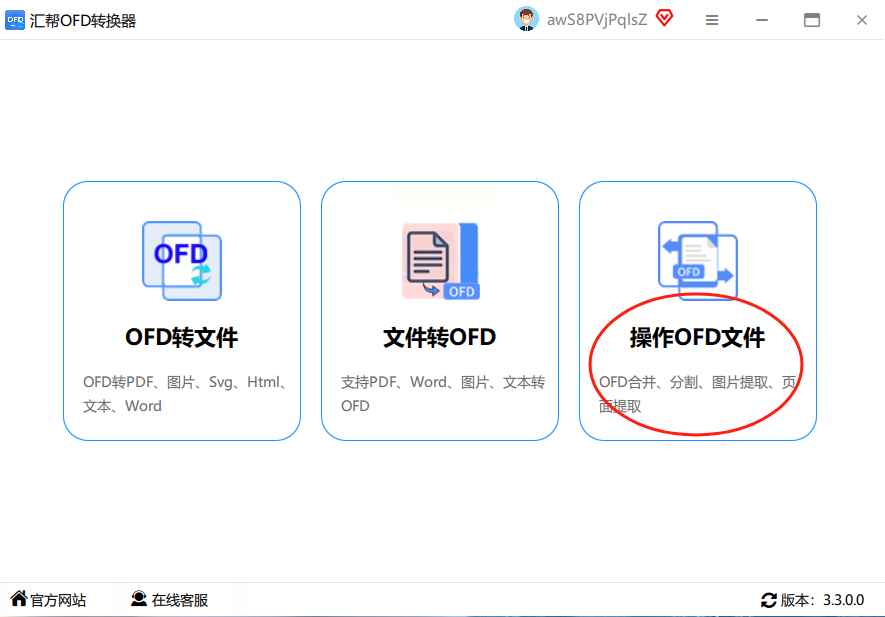Visit the 官方网站 link
Viewport: 885px width, 617px height.
click(58, 600)
